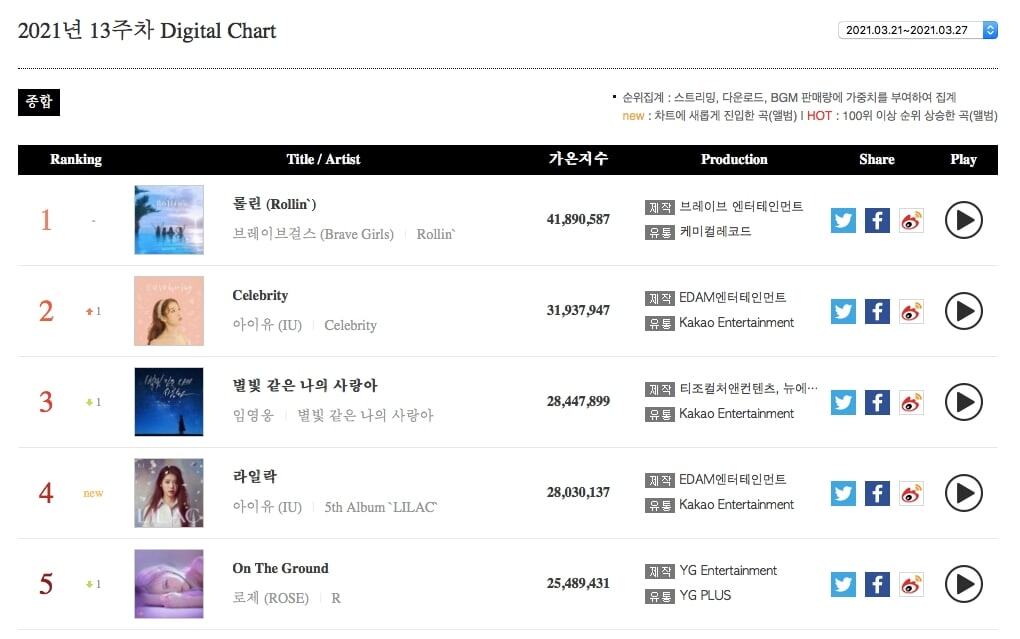
Task: Open Rollin' album cover thumbnail
Action: pyautogui.click(x=169, y=220)
